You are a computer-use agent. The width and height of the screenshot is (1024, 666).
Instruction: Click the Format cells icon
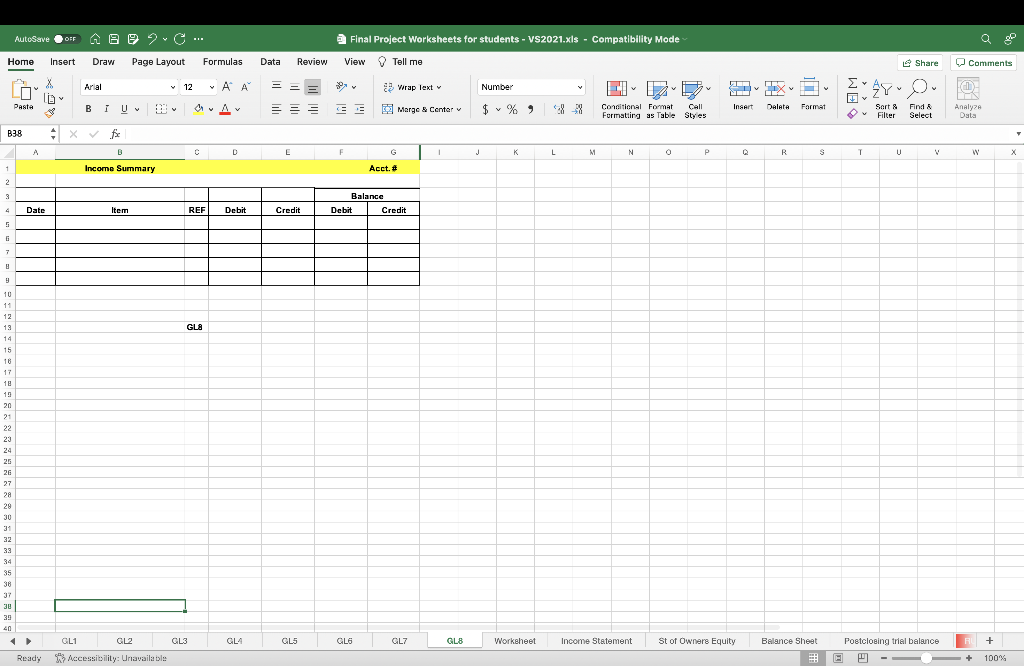tap(810, 88)
